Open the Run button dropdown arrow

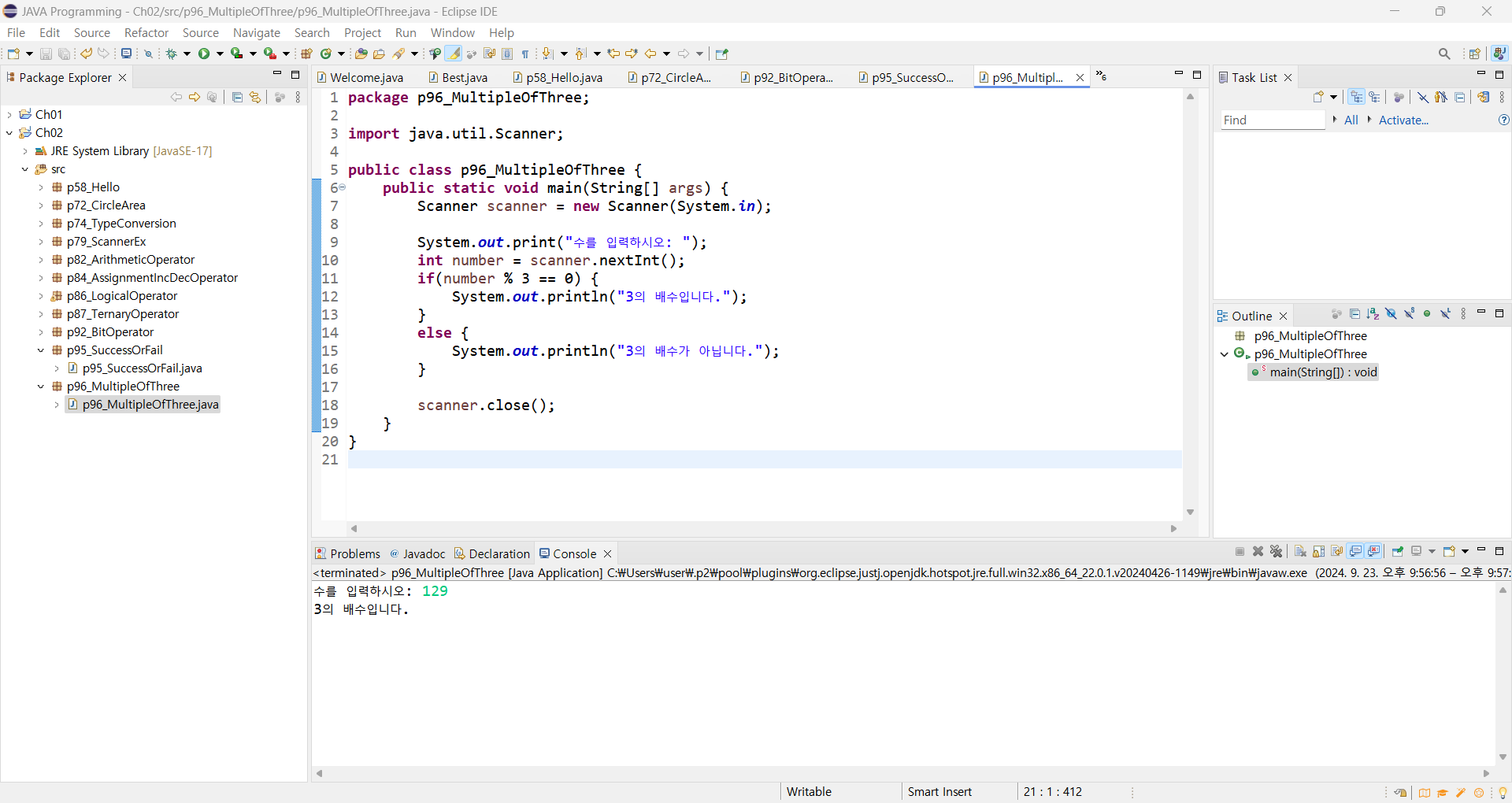click(x=220, y=54)
